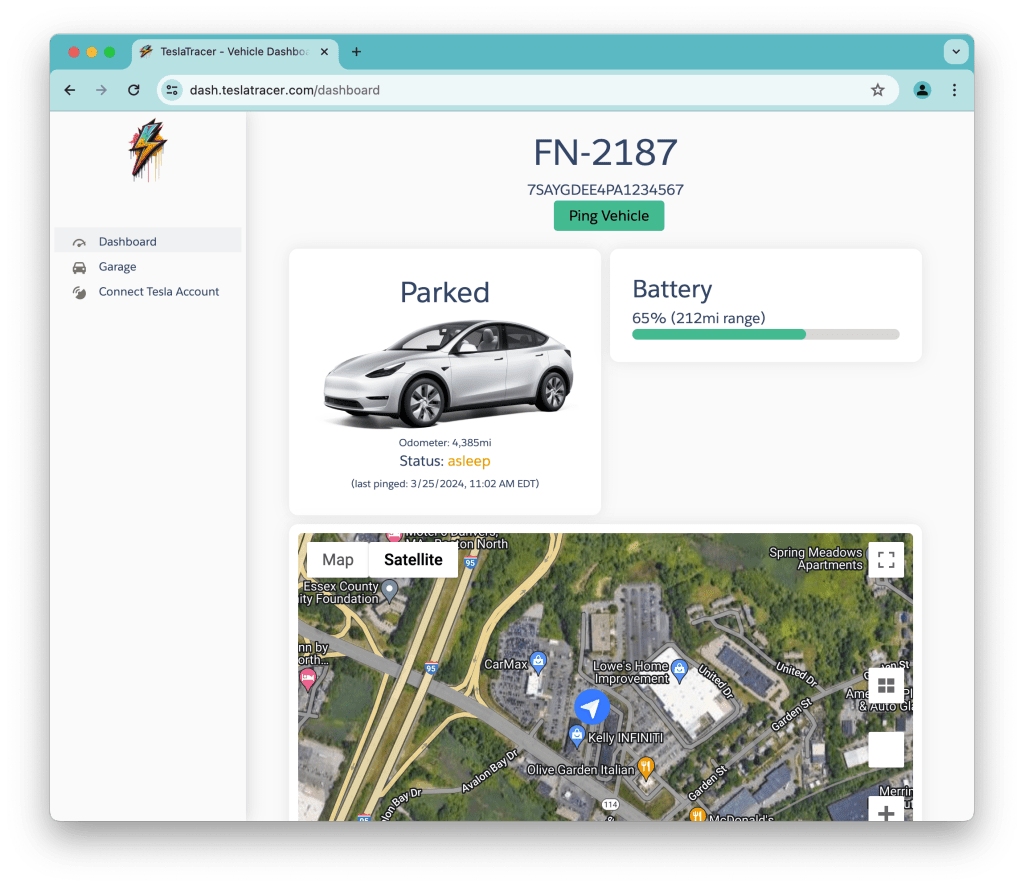Switch map to Satellite view
Image resolution: width=1024 pixels, height=887 pixels.
413,560
